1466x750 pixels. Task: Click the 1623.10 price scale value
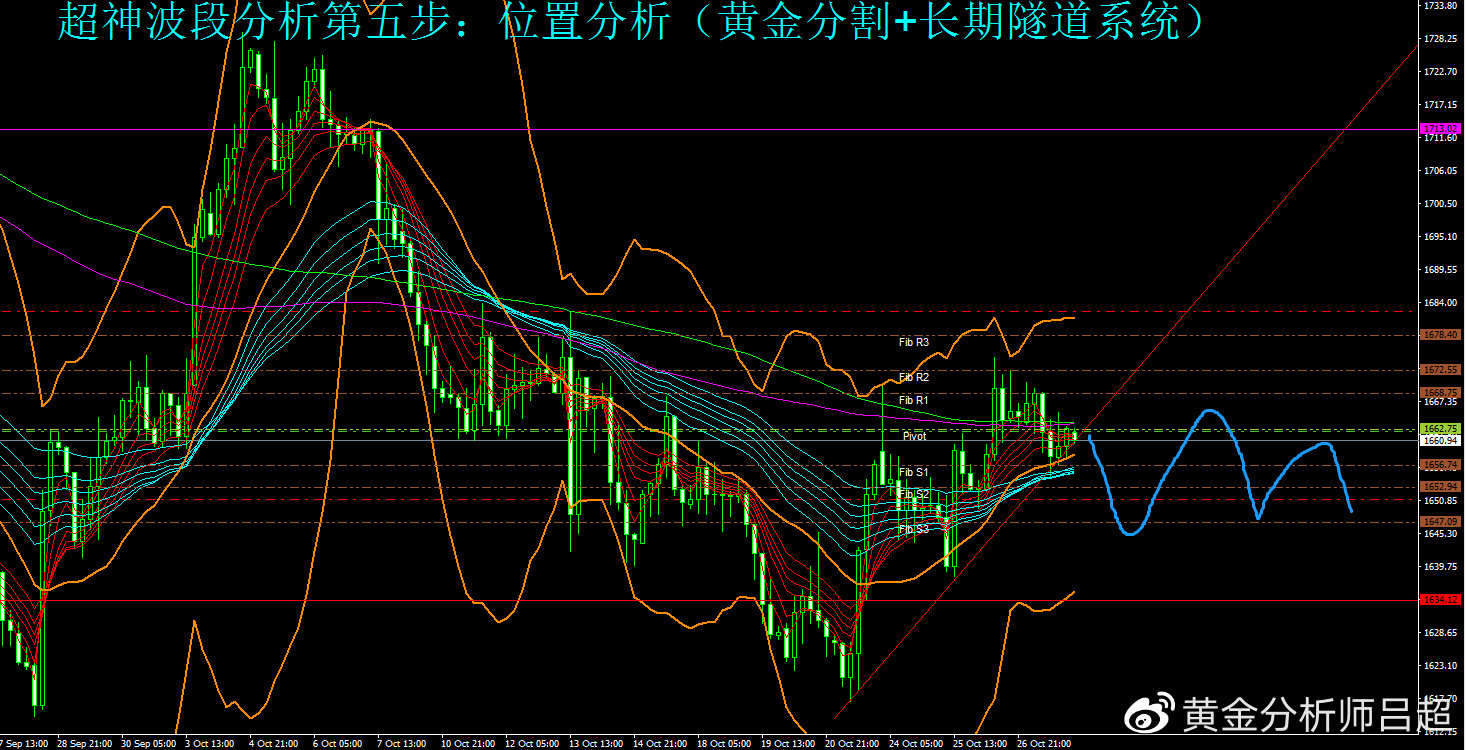pos(1441,666)
